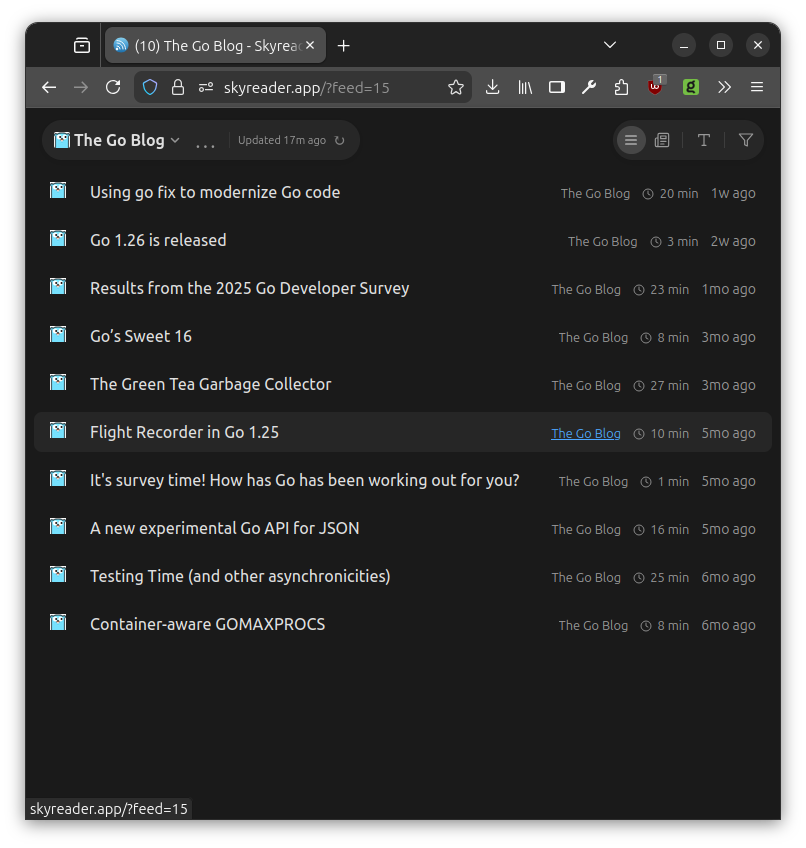Refresh the feed next to 'Updated 17m ago'
The height and width of the screenshot is (848, 806).
click(x=340, y=141)
